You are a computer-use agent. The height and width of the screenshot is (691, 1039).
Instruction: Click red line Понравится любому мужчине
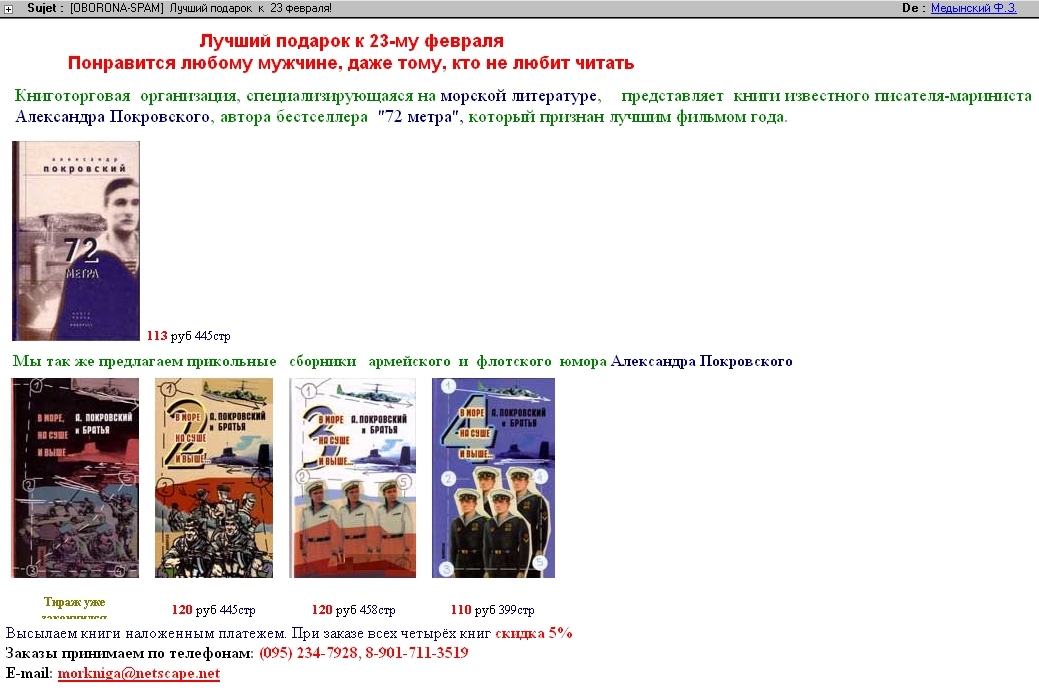[351, 63]
